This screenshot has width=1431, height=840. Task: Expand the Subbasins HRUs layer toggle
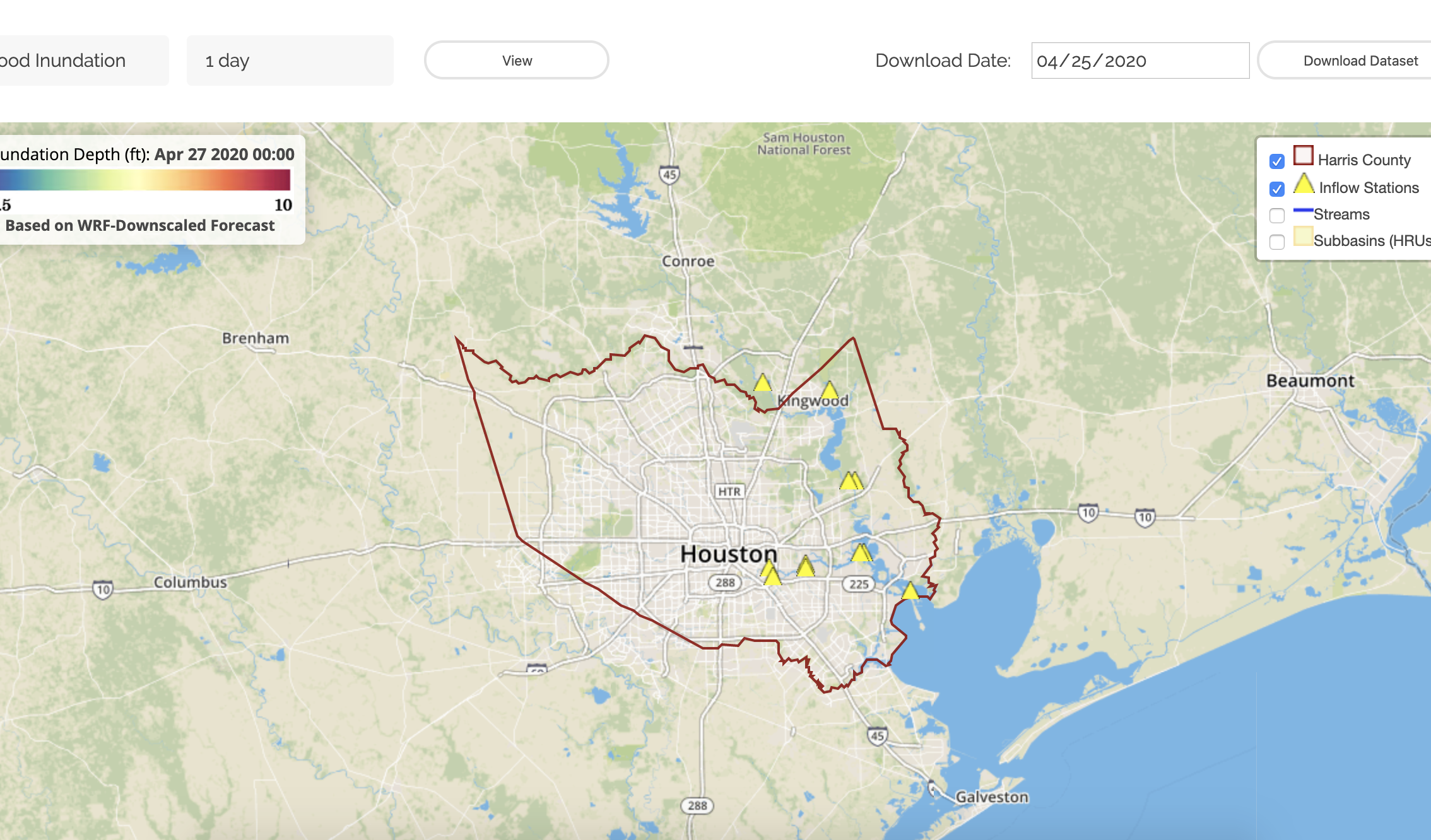click(x=1276, y=241)
